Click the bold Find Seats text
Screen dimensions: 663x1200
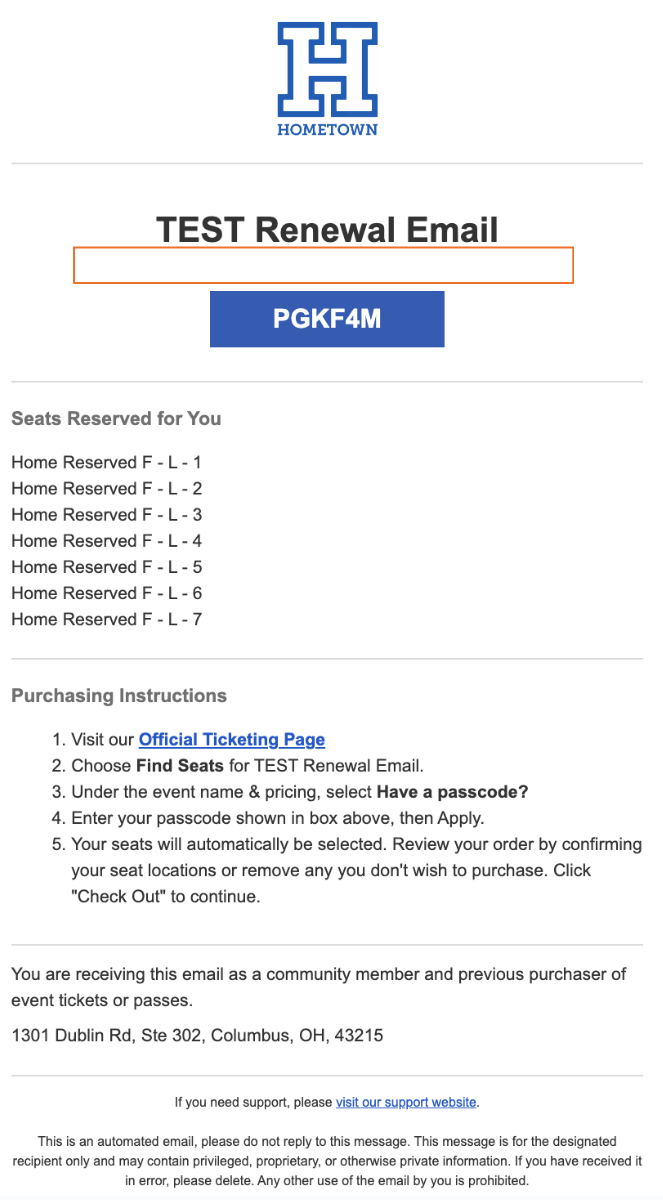[171, 766]
